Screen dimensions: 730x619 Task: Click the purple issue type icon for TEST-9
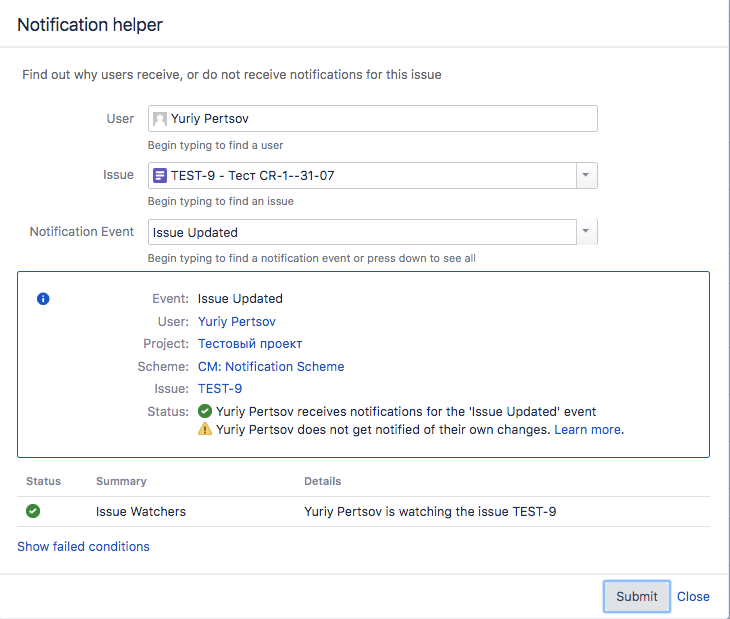[160, 176]
